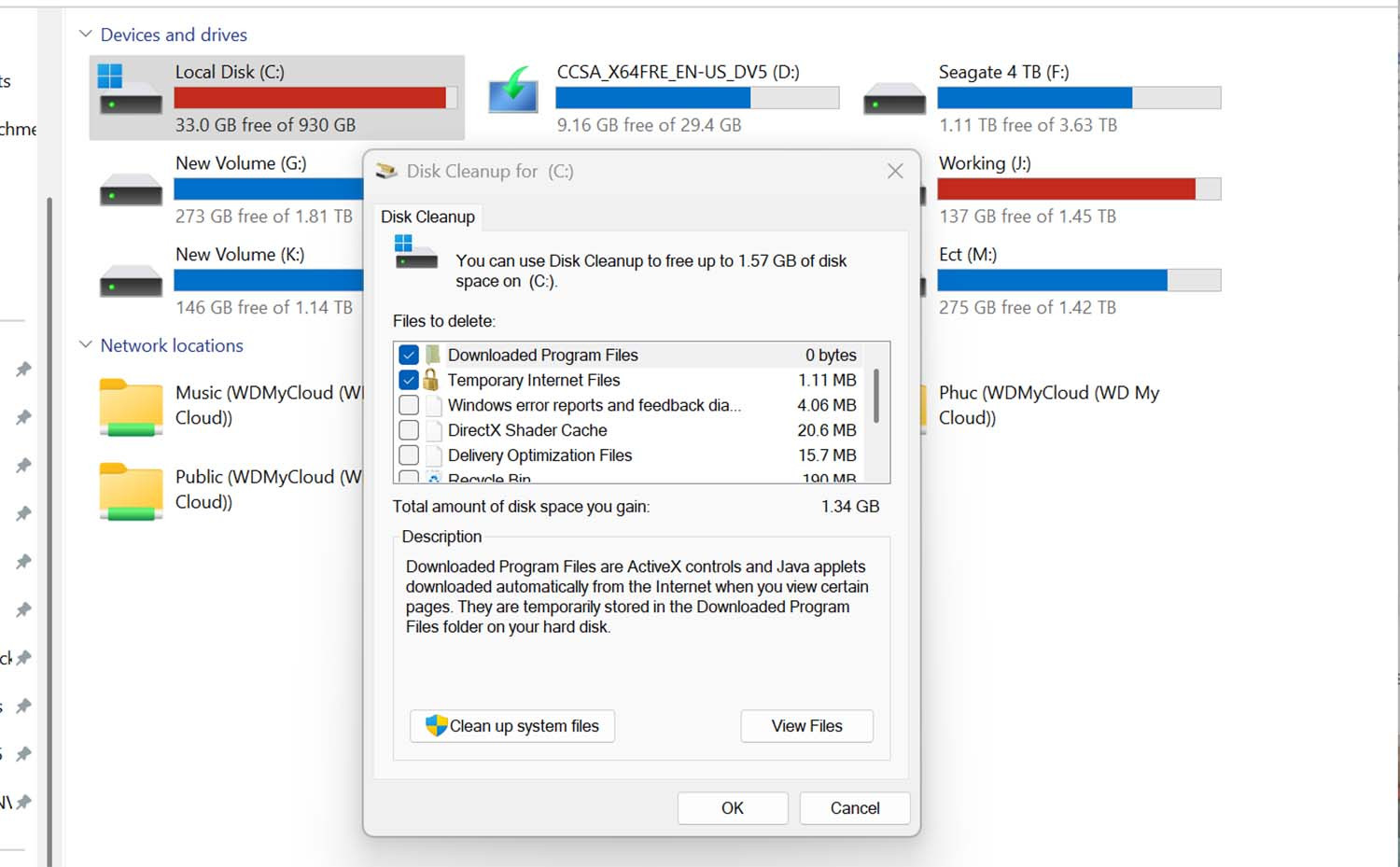Collapse the Network locations section
This screenshot has height=867, width=1400.
86,345
